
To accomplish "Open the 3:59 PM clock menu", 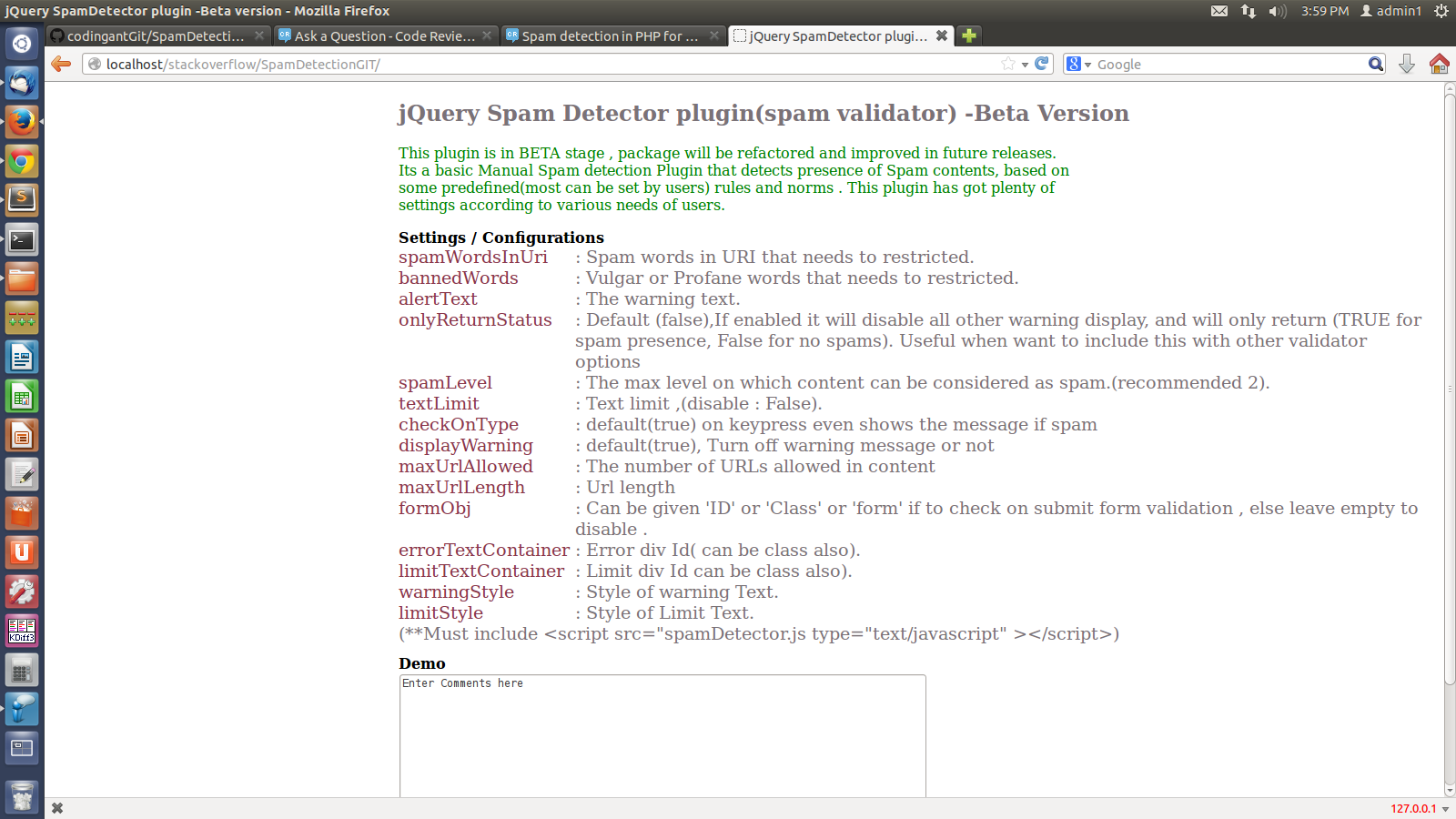I will click(x=1325, y=11).
